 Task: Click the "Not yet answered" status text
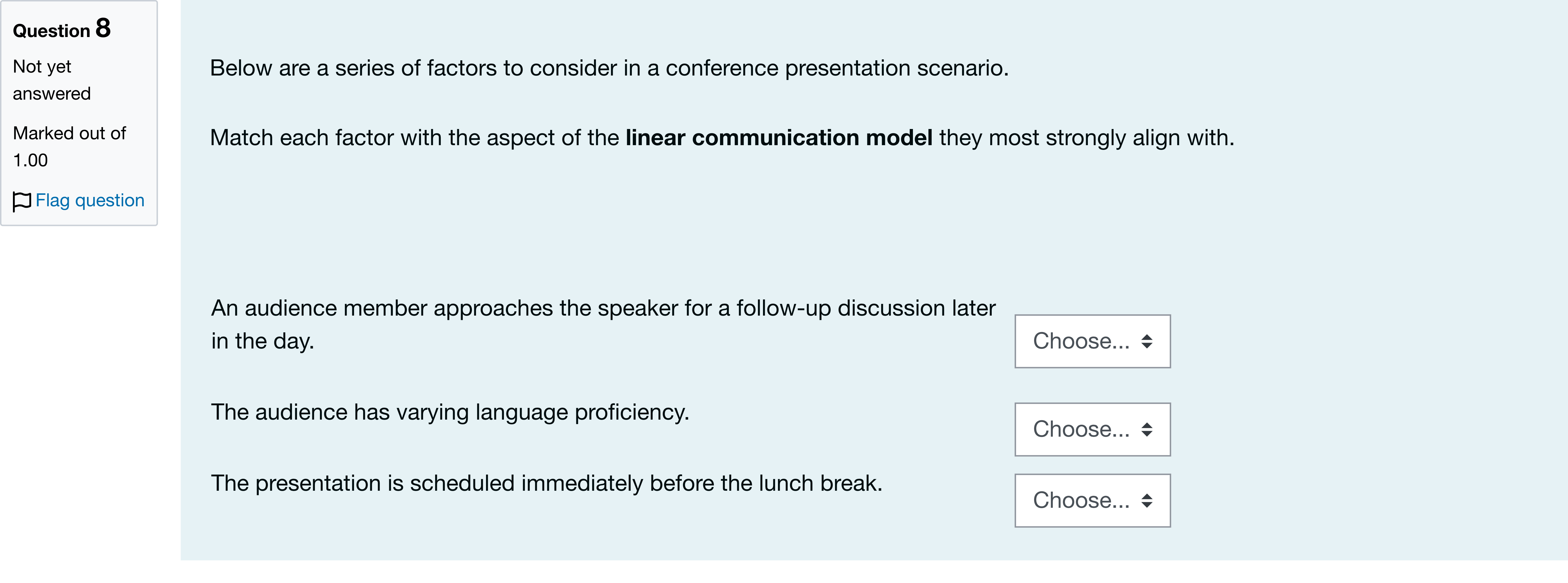pos(52,80)
